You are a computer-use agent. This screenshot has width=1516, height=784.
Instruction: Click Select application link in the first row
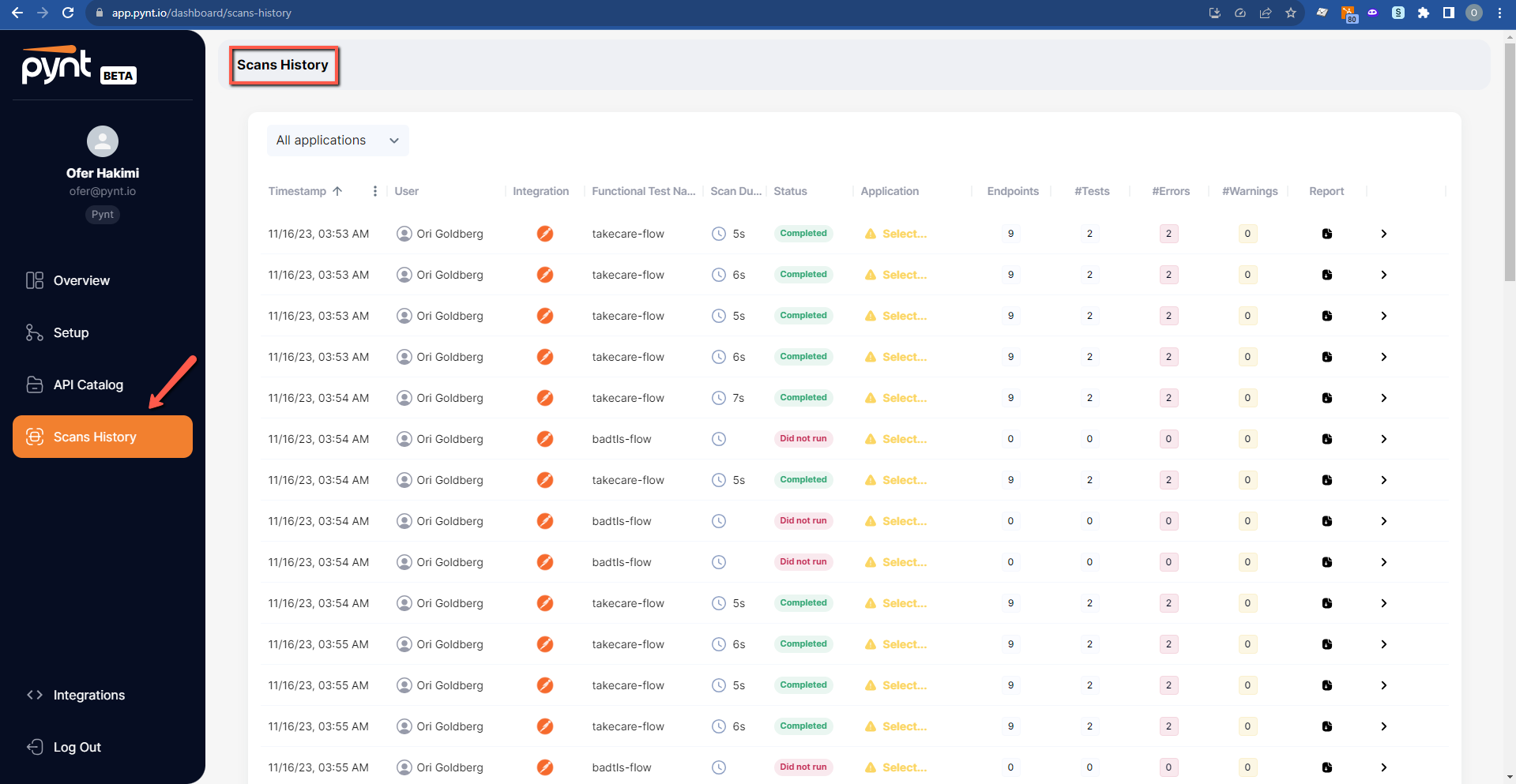coord(904,234)
